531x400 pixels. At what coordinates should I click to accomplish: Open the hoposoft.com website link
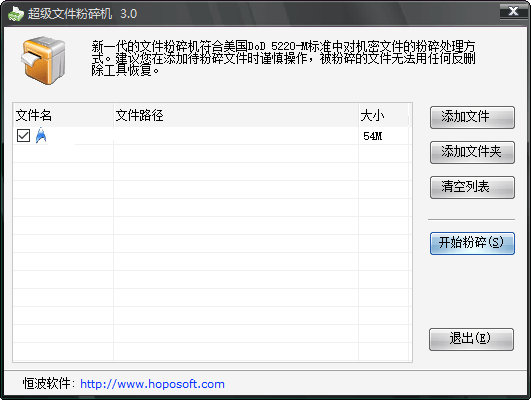(152, 384)
